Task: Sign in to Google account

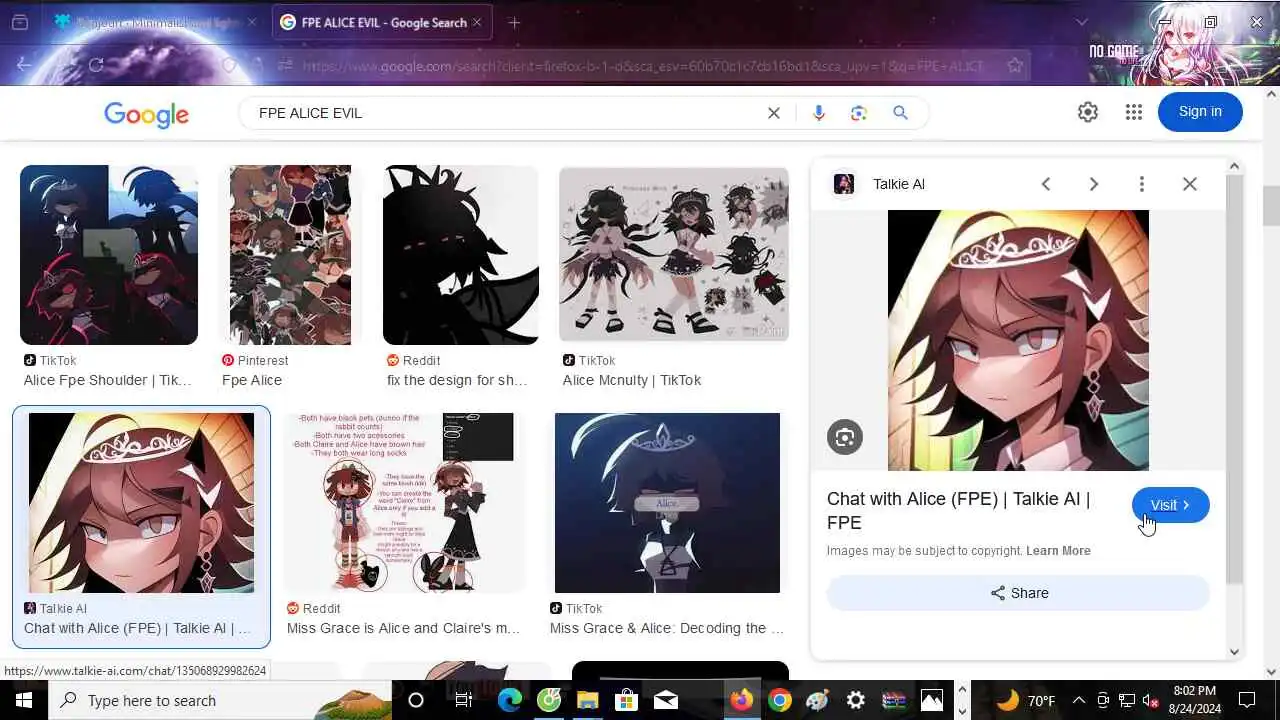Action: pos(1200,112)
